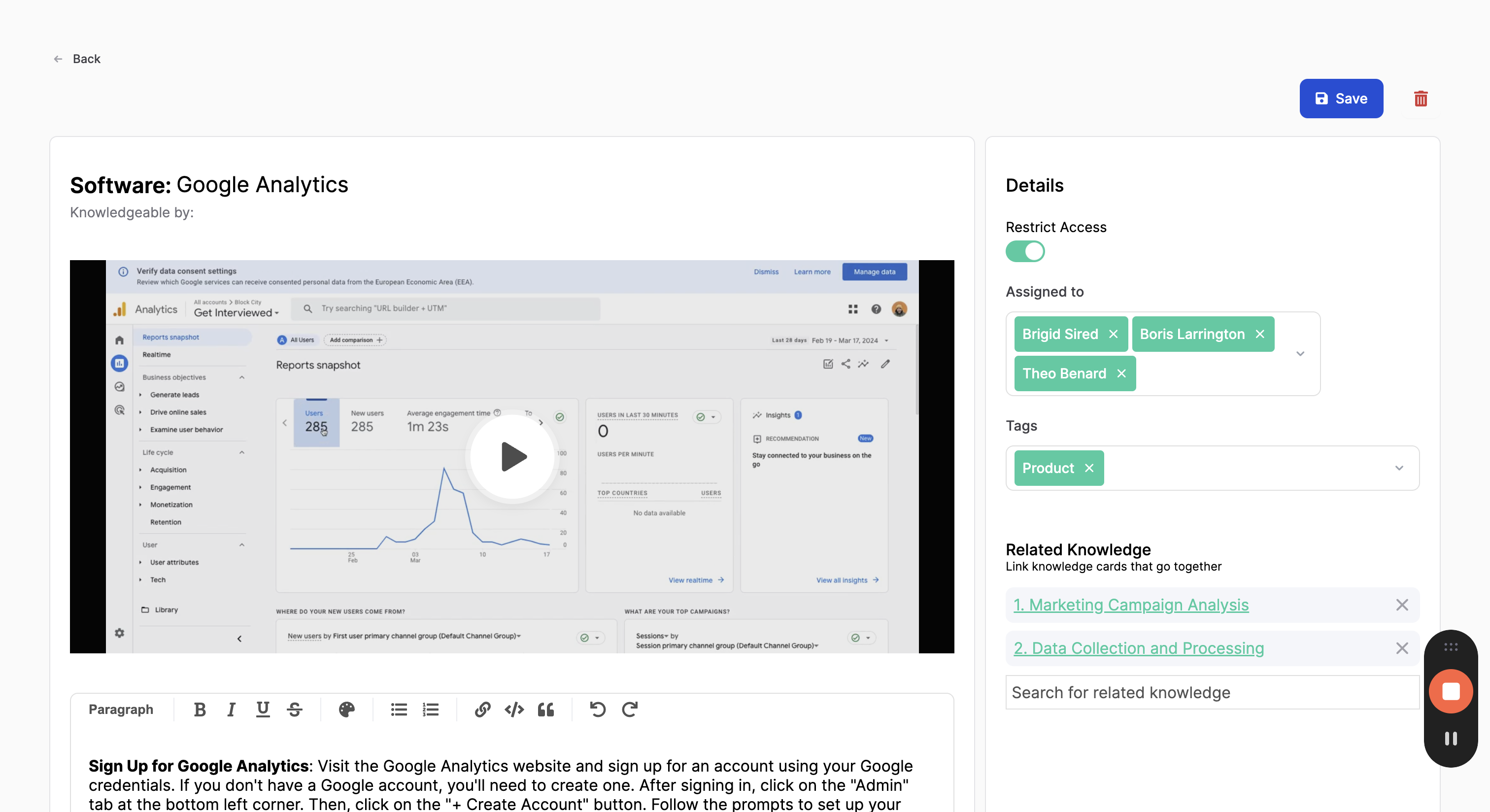
Task: Click the Analytics home icon
Action: point(119,340)
